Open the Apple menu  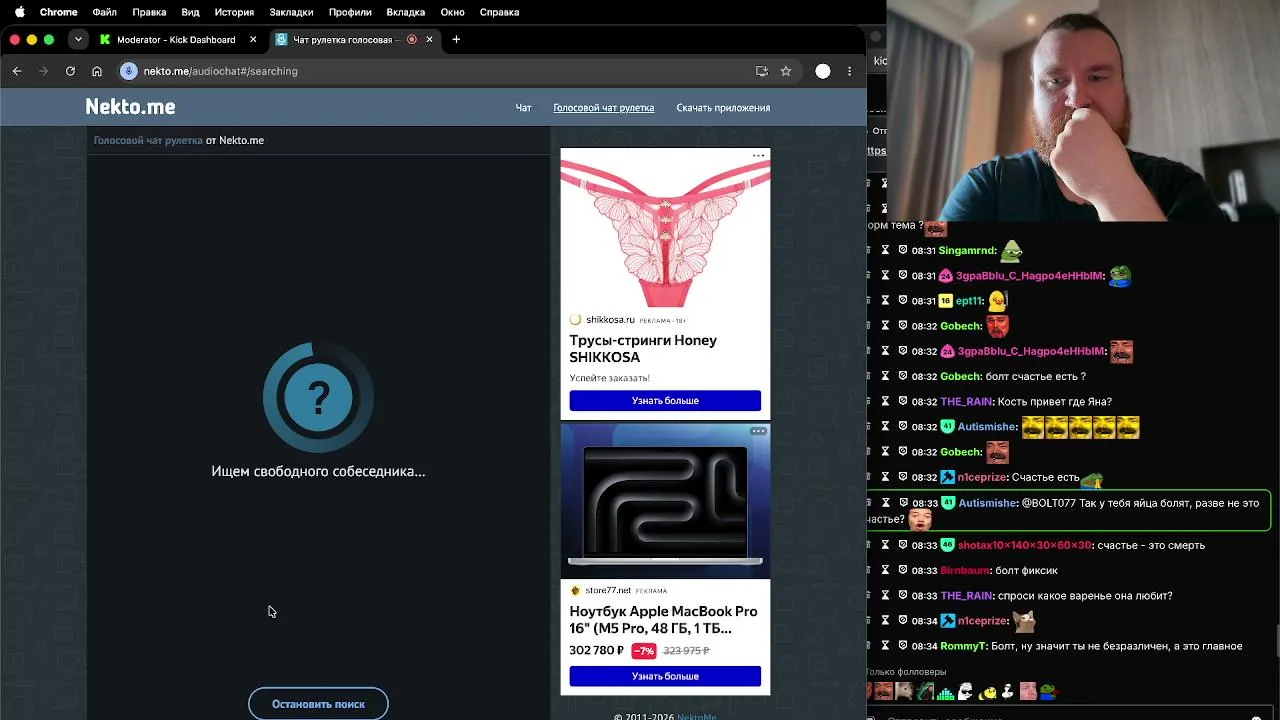click(x=19, y=12)
